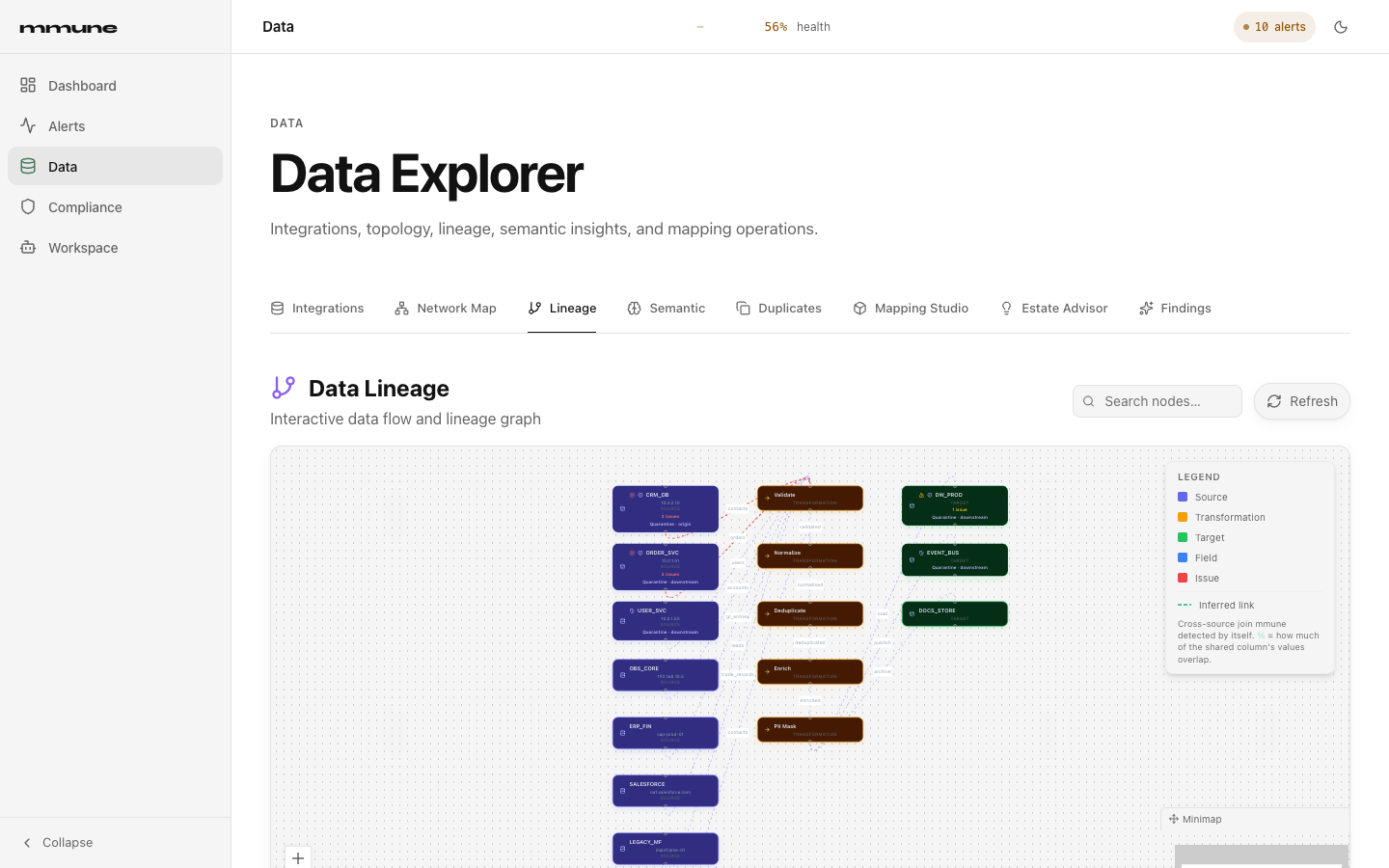Open the Dashboard sidebar icon
1389x868 pixels.
[x=28, y=85]
